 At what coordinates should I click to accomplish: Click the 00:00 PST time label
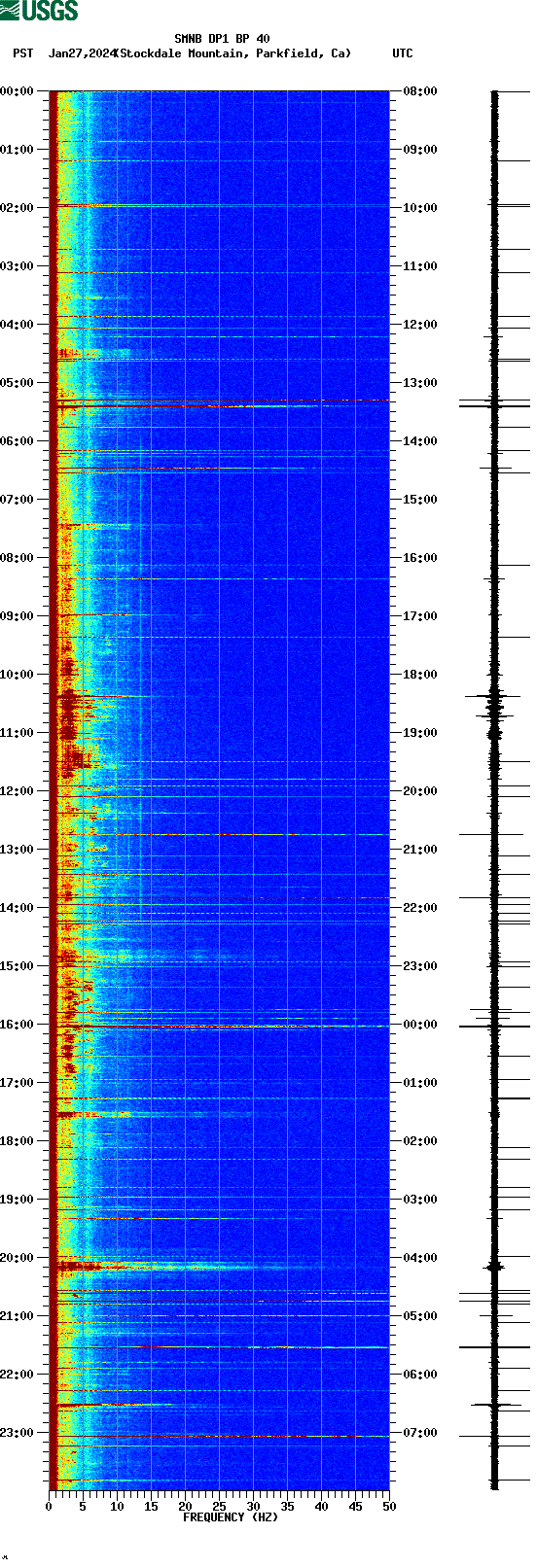coord(17,91)
